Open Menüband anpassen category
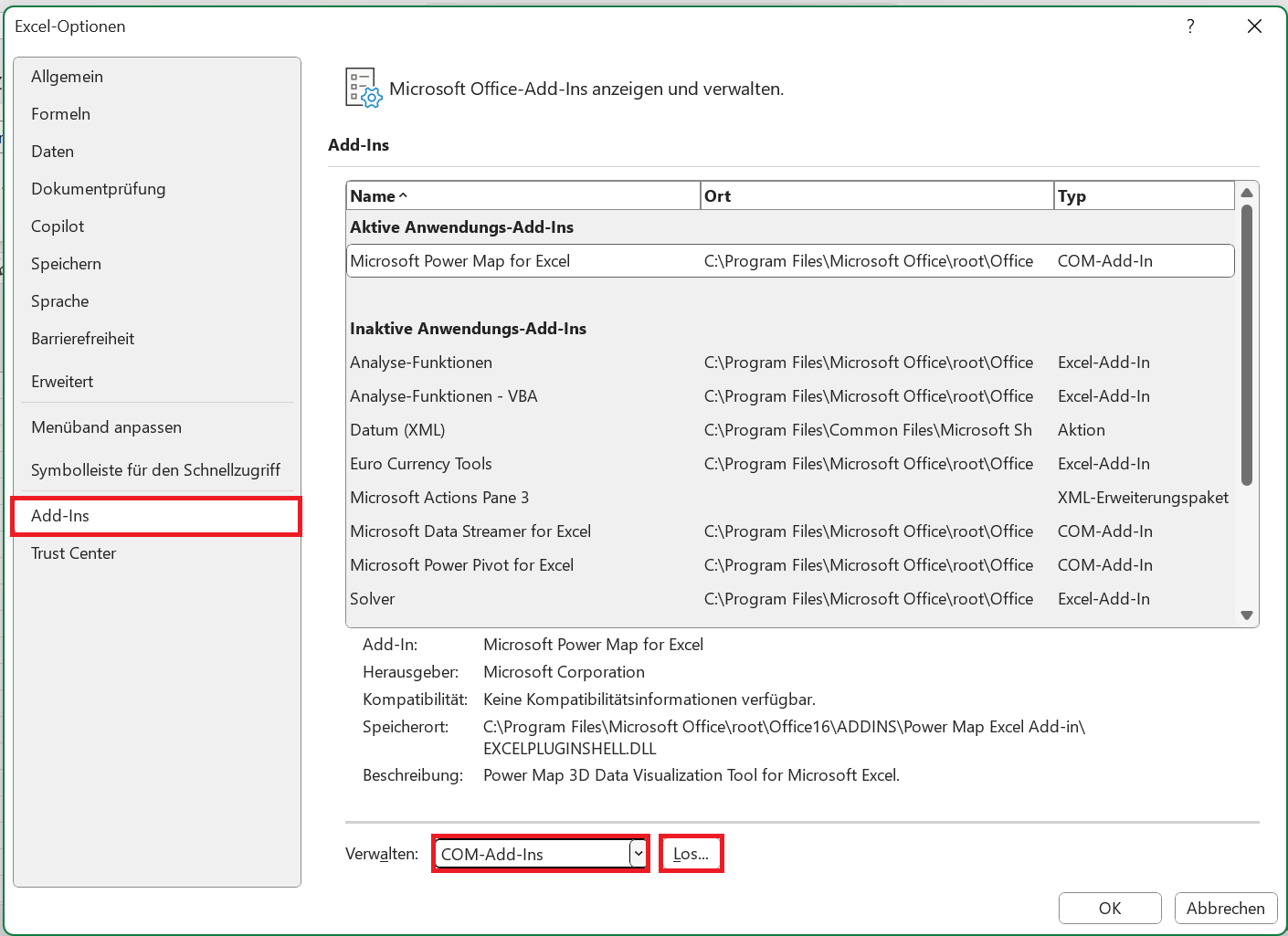 pos(157,427)
